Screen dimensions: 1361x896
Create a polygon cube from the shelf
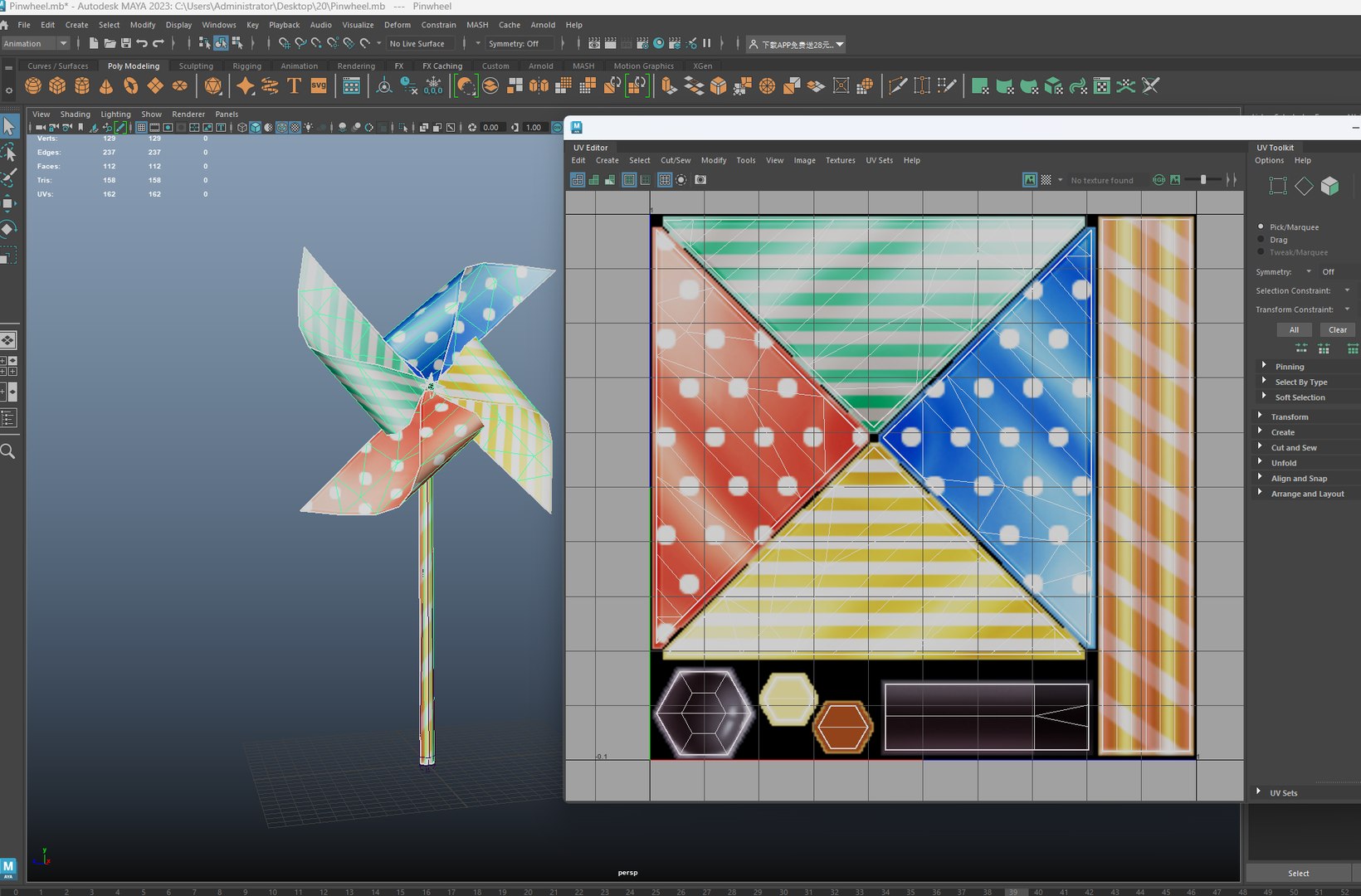(57, 85)
